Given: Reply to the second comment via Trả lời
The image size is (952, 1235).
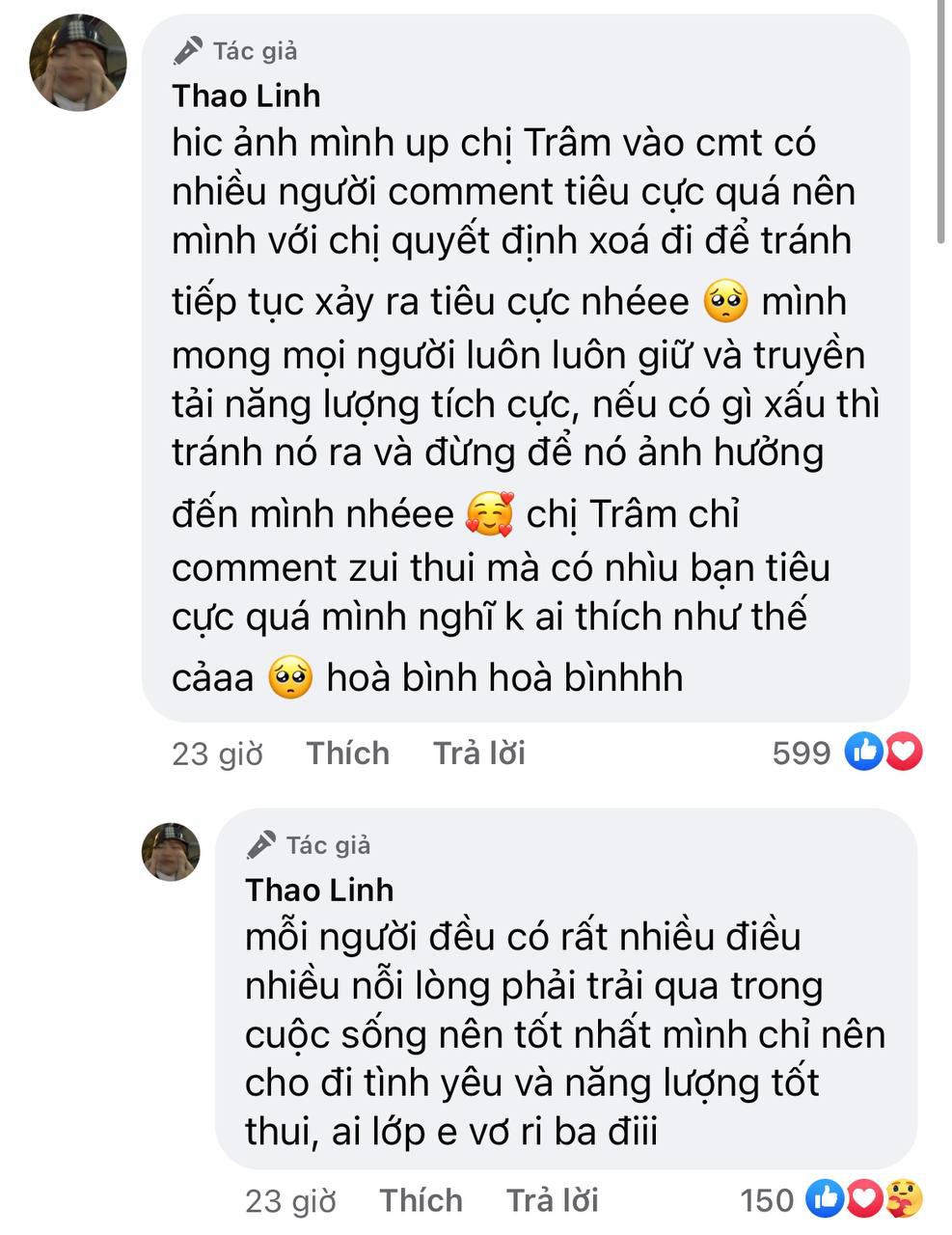Looking at the screenshot, I should point(553,1200).
